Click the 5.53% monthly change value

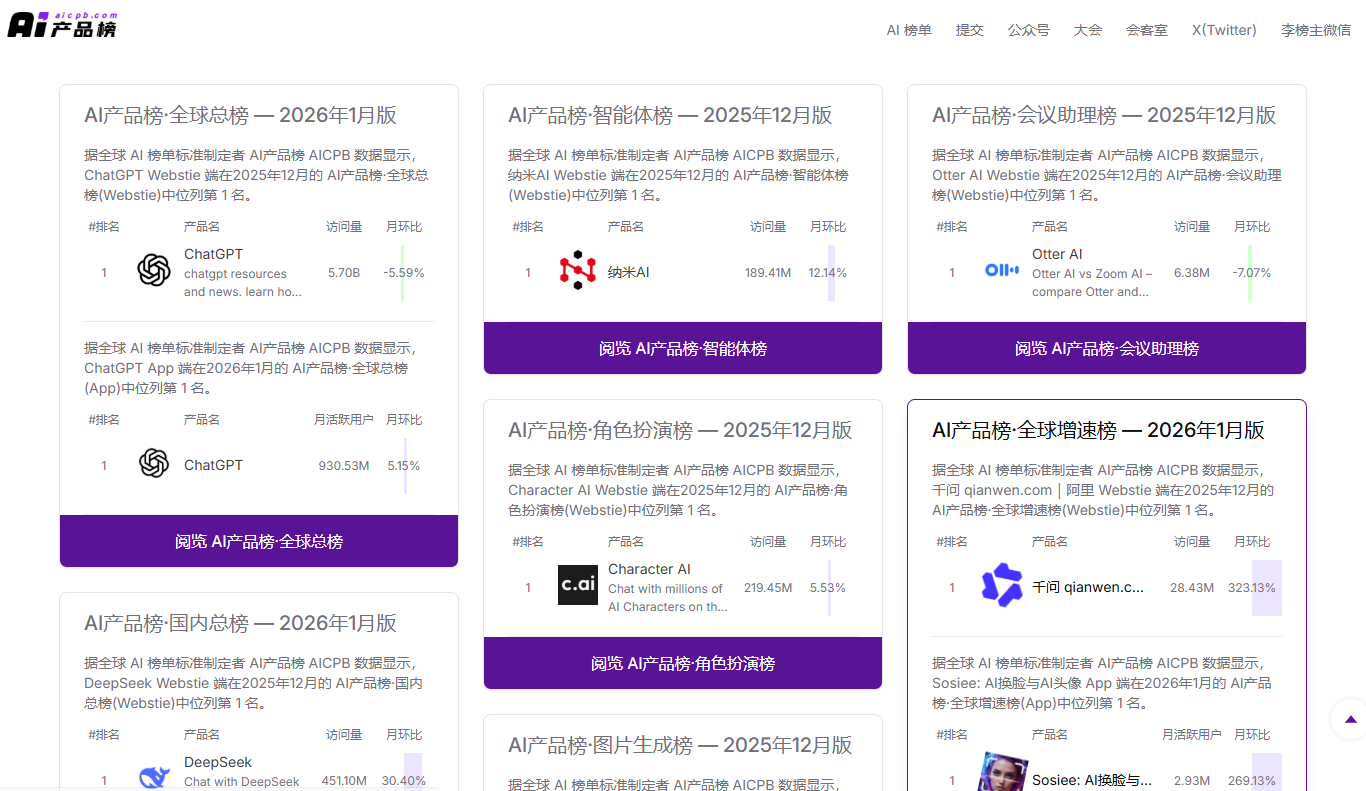click(828, 587)
